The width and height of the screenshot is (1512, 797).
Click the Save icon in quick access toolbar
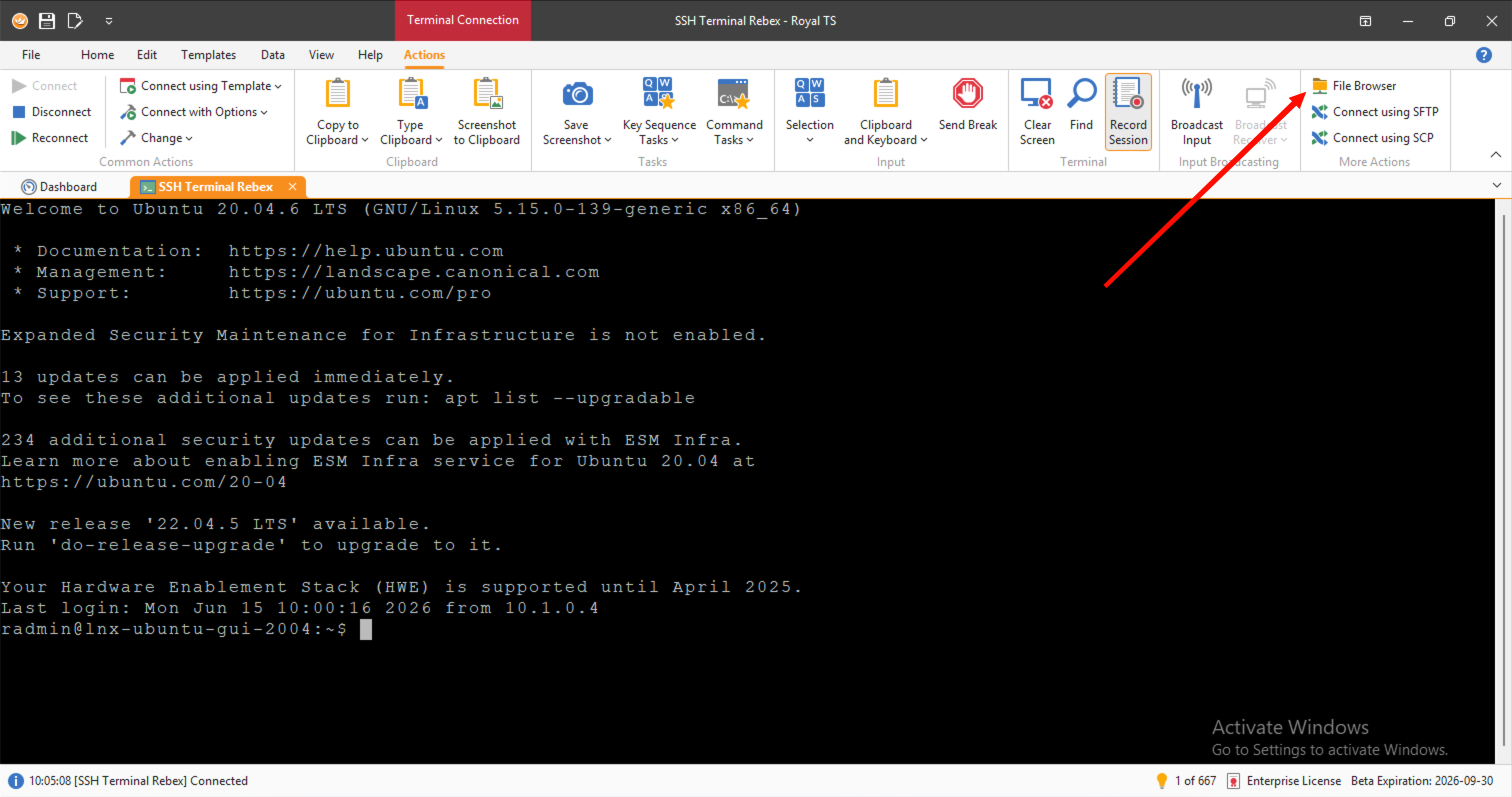(x=46, y=20)
